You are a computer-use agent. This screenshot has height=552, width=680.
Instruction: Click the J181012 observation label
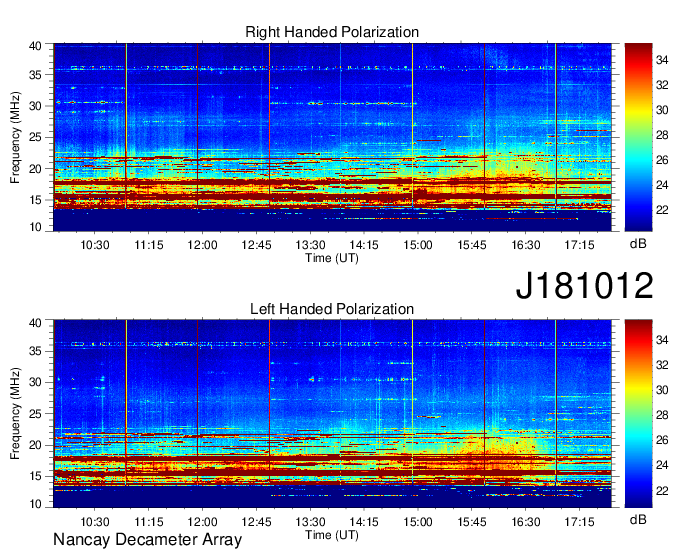pyautogui.click(x=584, y=286)
